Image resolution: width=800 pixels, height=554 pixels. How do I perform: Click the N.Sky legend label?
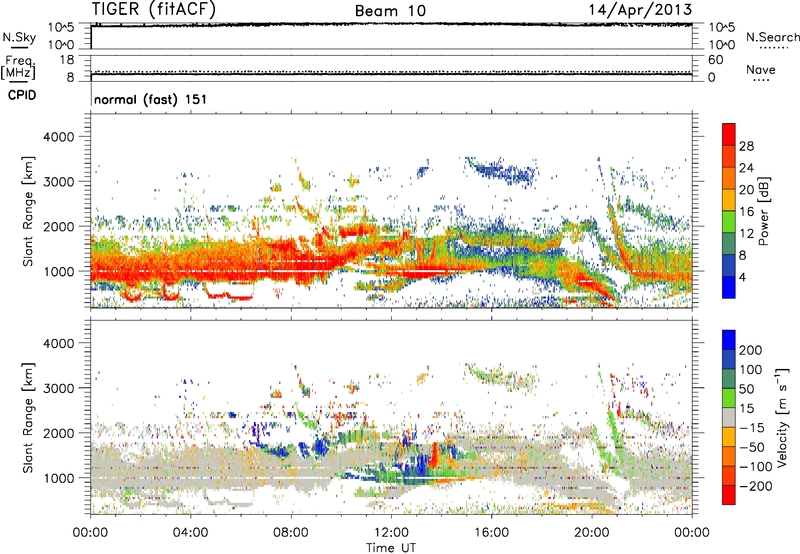19,37
